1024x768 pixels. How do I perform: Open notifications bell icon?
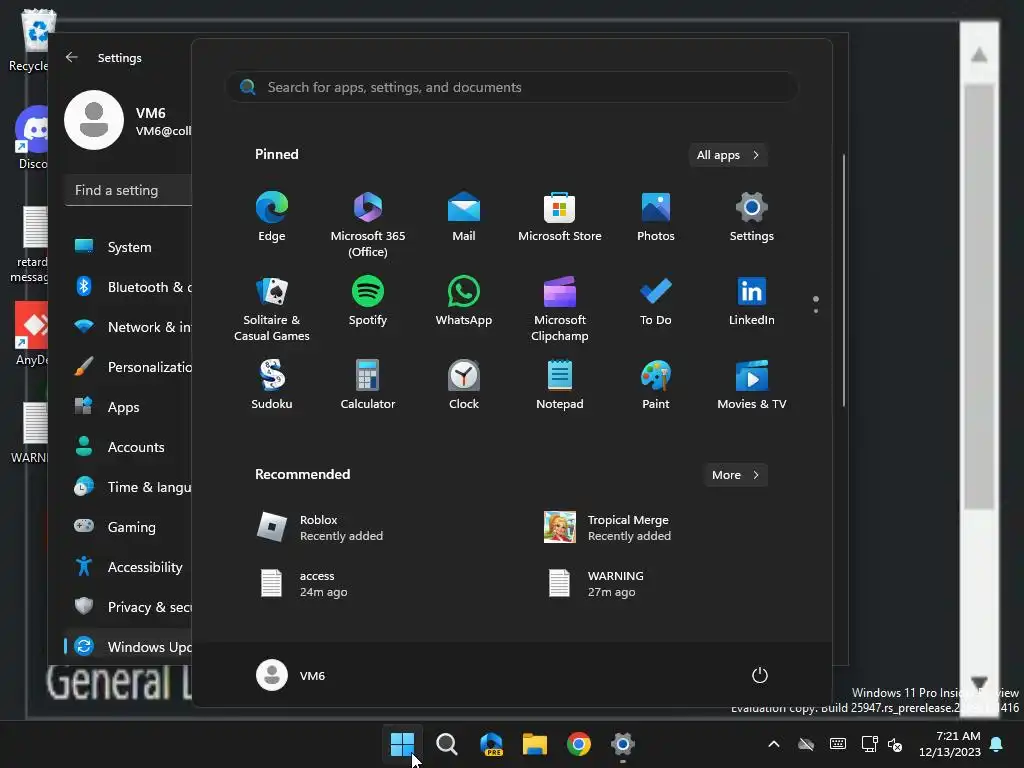point(997,744)
